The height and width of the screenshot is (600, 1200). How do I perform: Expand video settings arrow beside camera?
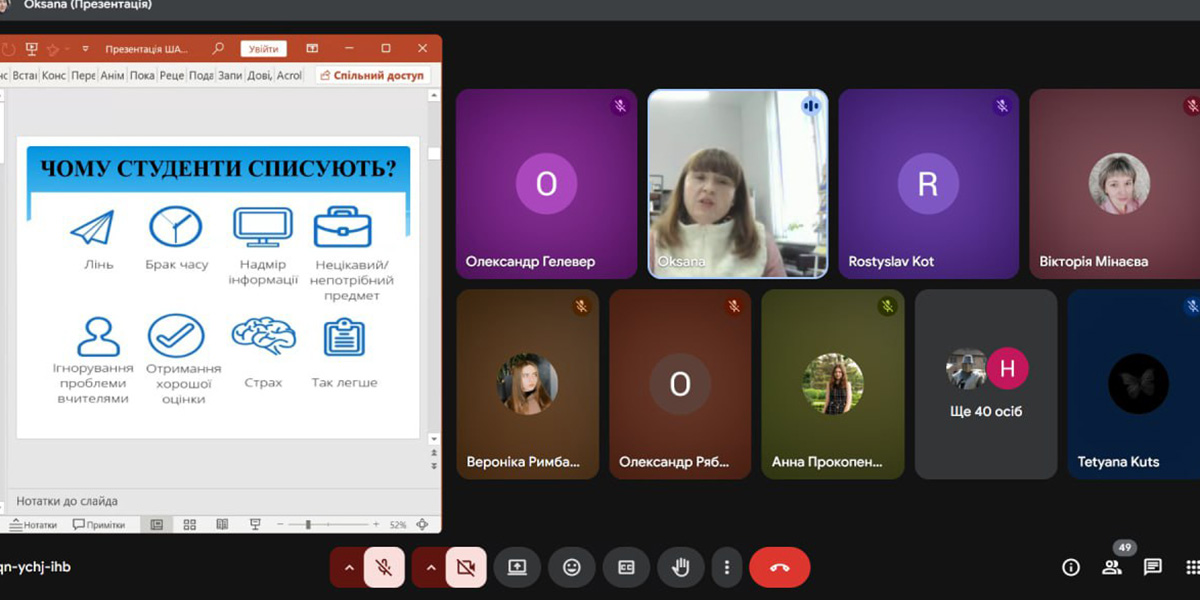tap(430, 567)
